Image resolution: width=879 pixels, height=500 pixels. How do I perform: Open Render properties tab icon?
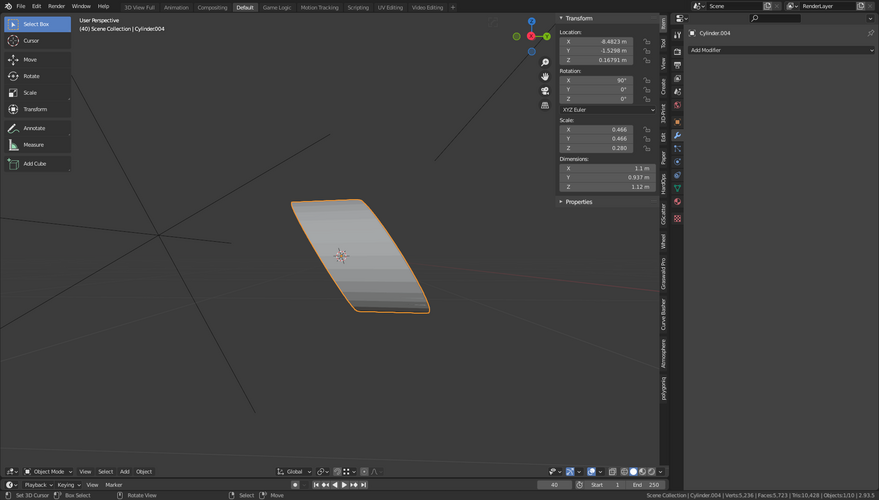[677, 52]
